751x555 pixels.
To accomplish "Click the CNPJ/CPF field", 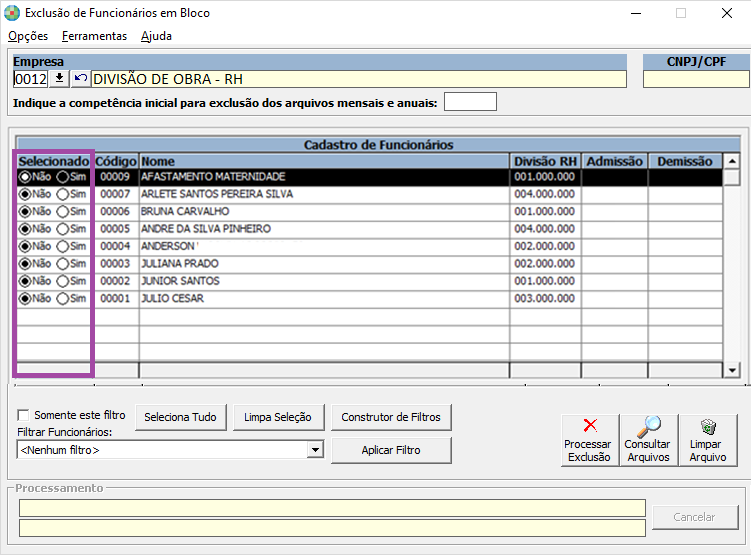I will (x=696, y=79).
